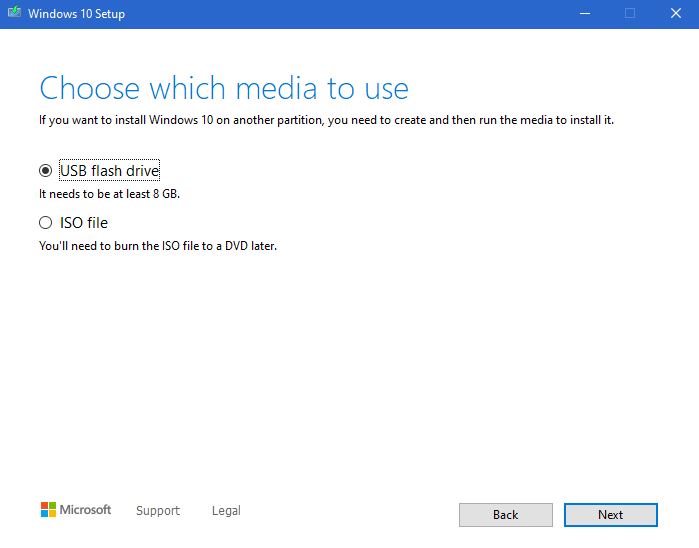The height and width of the screenshot is (548, 699).
Task: Click the 'USB flash drive' option label
Action: (x=109, y=170)
